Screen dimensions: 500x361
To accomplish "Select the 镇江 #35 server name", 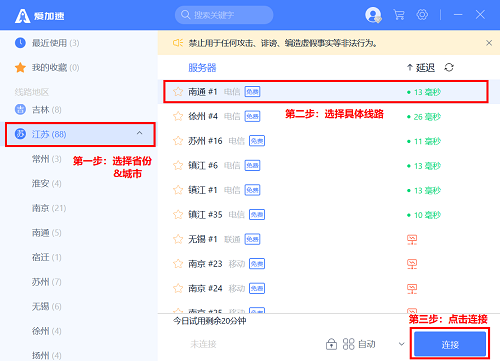I will [x=205, y=215].
